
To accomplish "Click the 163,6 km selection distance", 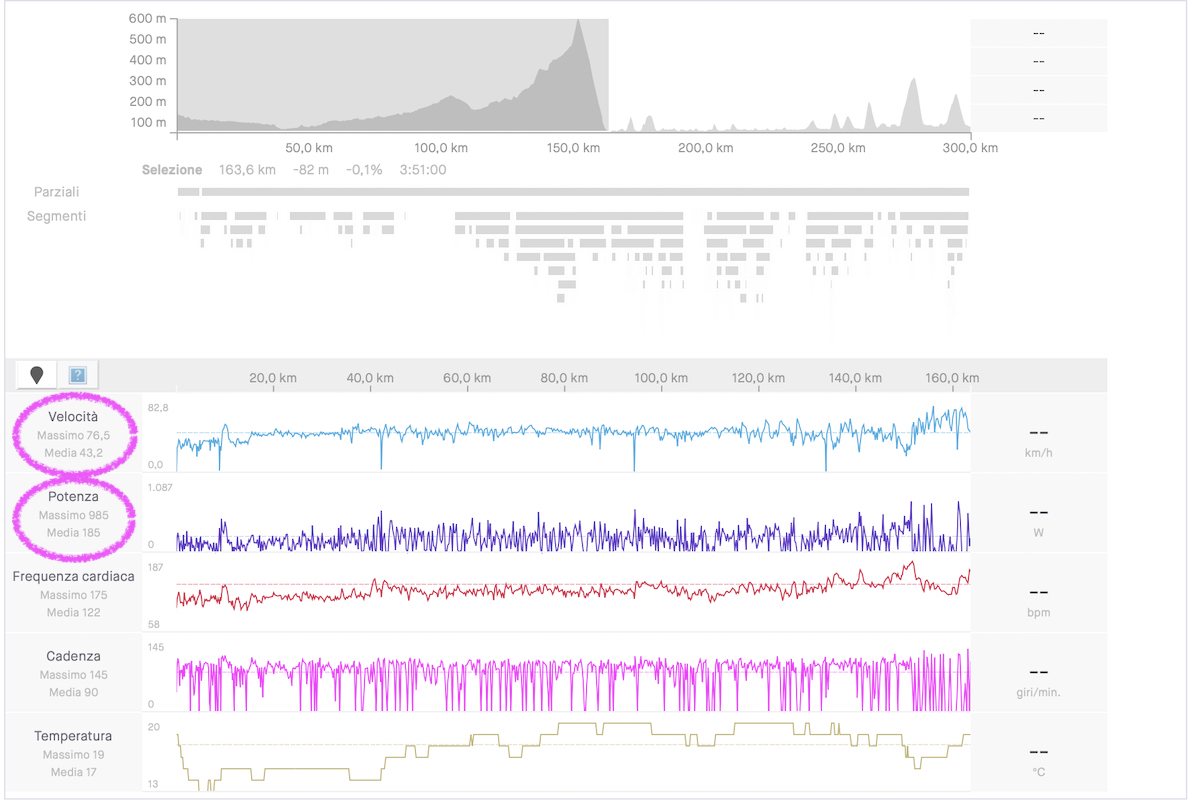I will pyautogui.click(x=247, y=170).
